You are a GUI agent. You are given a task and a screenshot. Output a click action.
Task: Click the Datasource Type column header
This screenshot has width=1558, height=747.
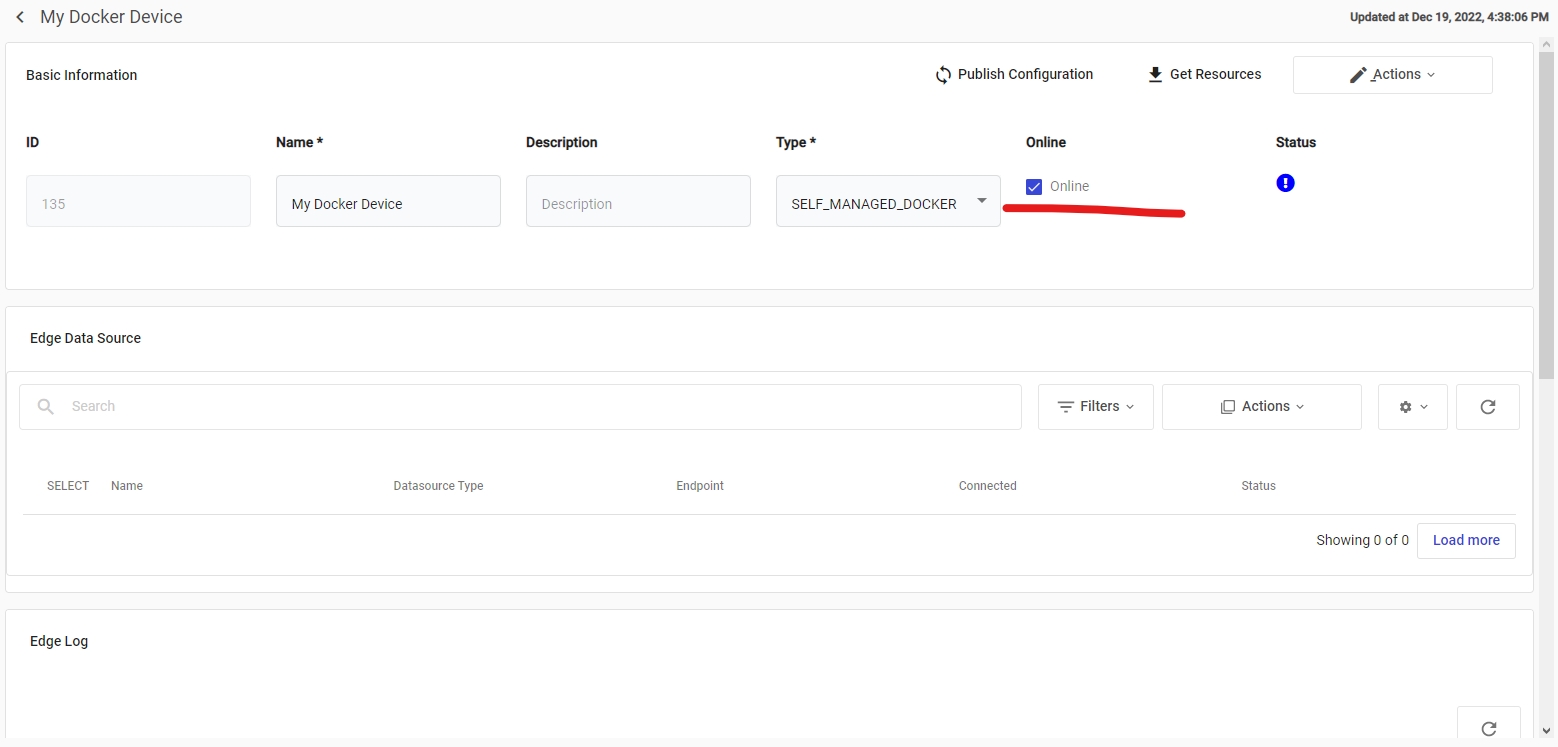pos(438,486)
